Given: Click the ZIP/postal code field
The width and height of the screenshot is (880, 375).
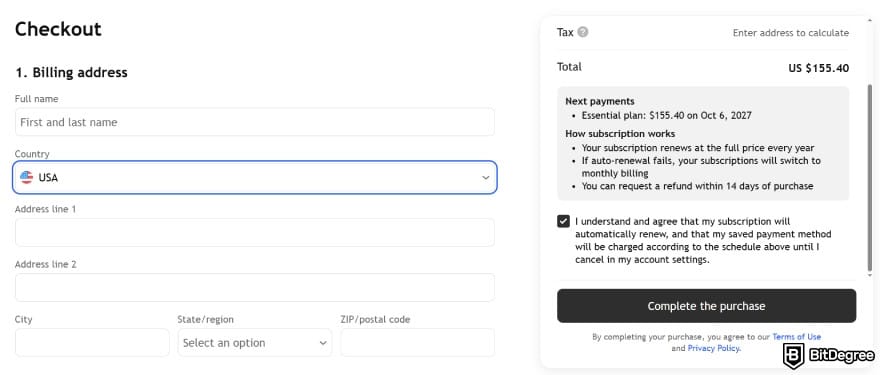Looking at the screenshot, I should pyautogui.click(x=418, y=342).
